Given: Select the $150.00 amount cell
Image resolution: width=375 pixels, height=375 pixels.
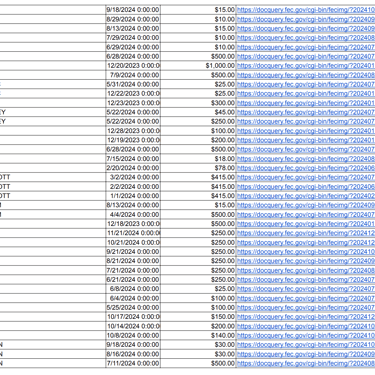Looking at the screenshot, I should pos(198,317).
